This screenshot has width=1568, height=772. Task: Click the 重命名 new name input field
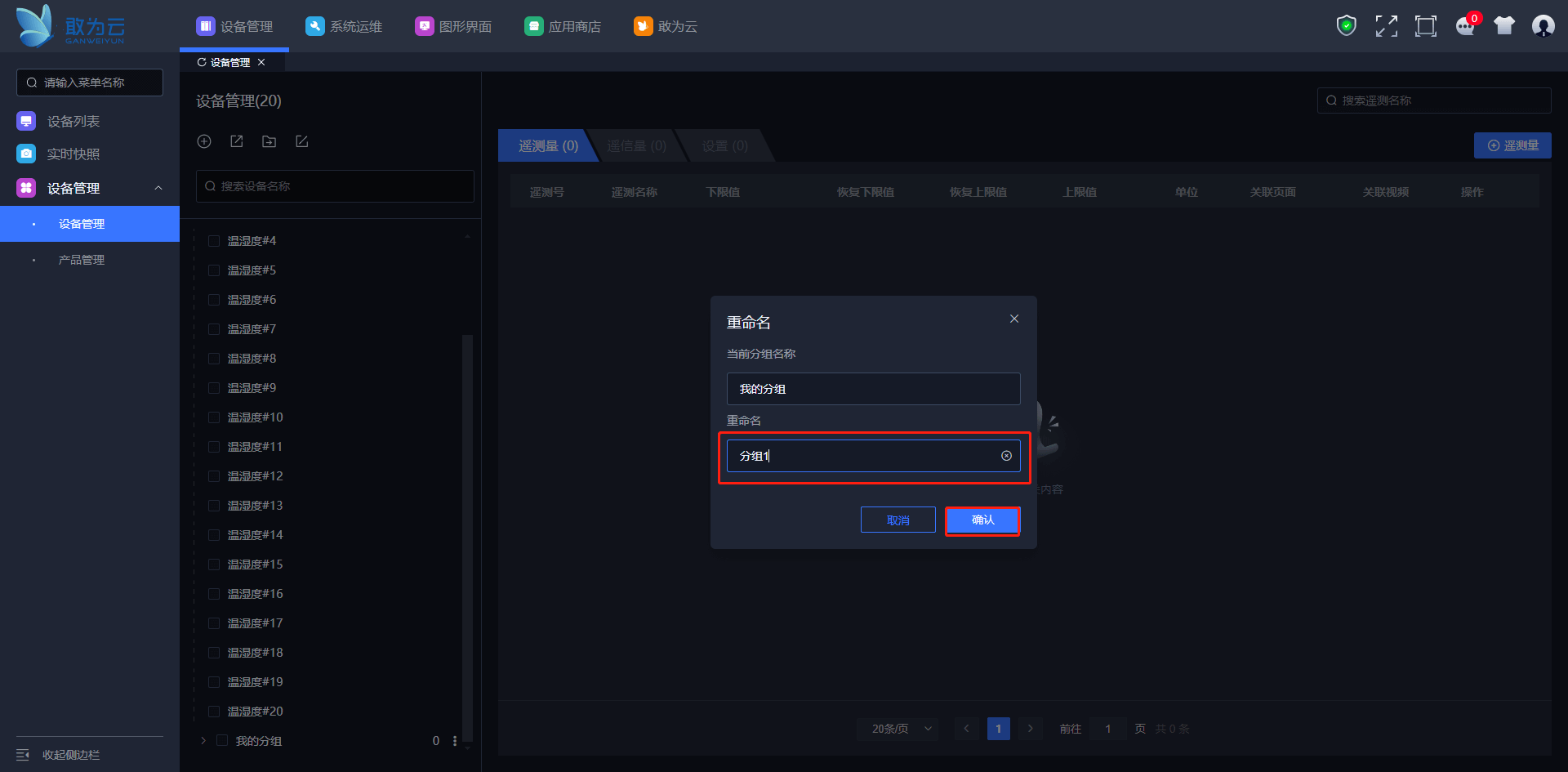(x=873, y=456)
